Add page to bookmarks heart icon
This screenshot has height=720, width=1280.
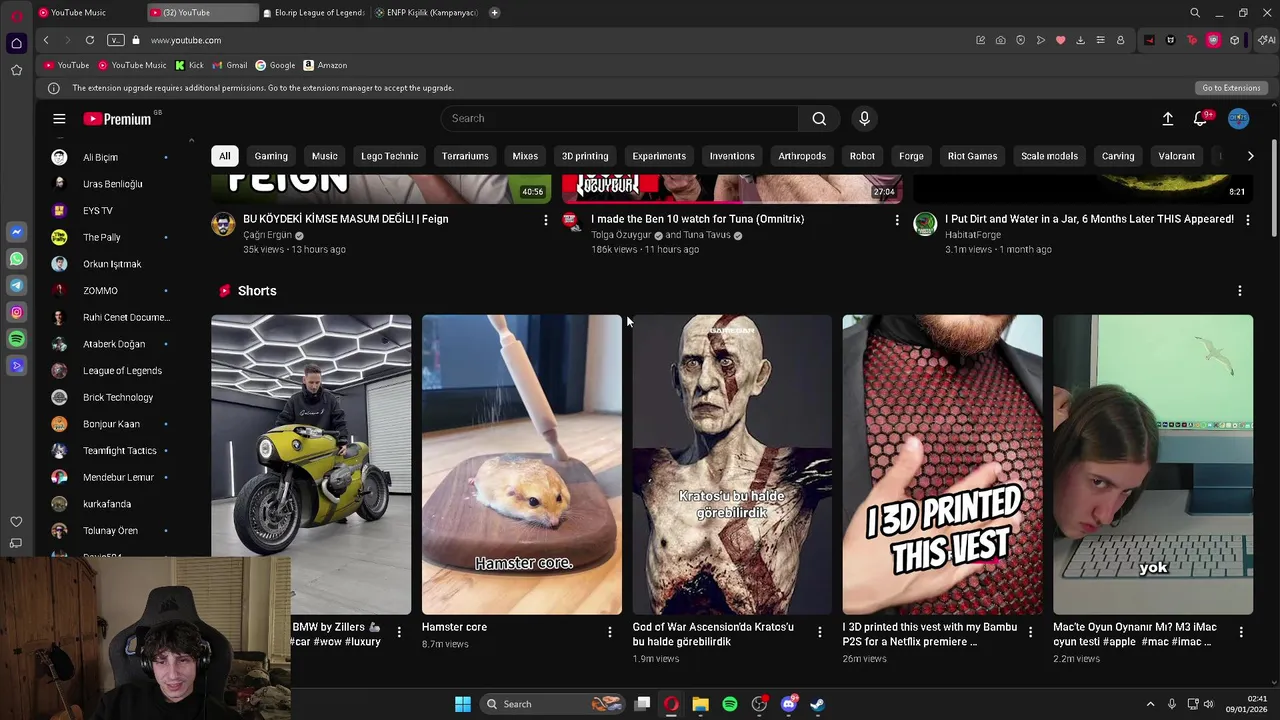pyautogui.click(x=1060, y=40)
